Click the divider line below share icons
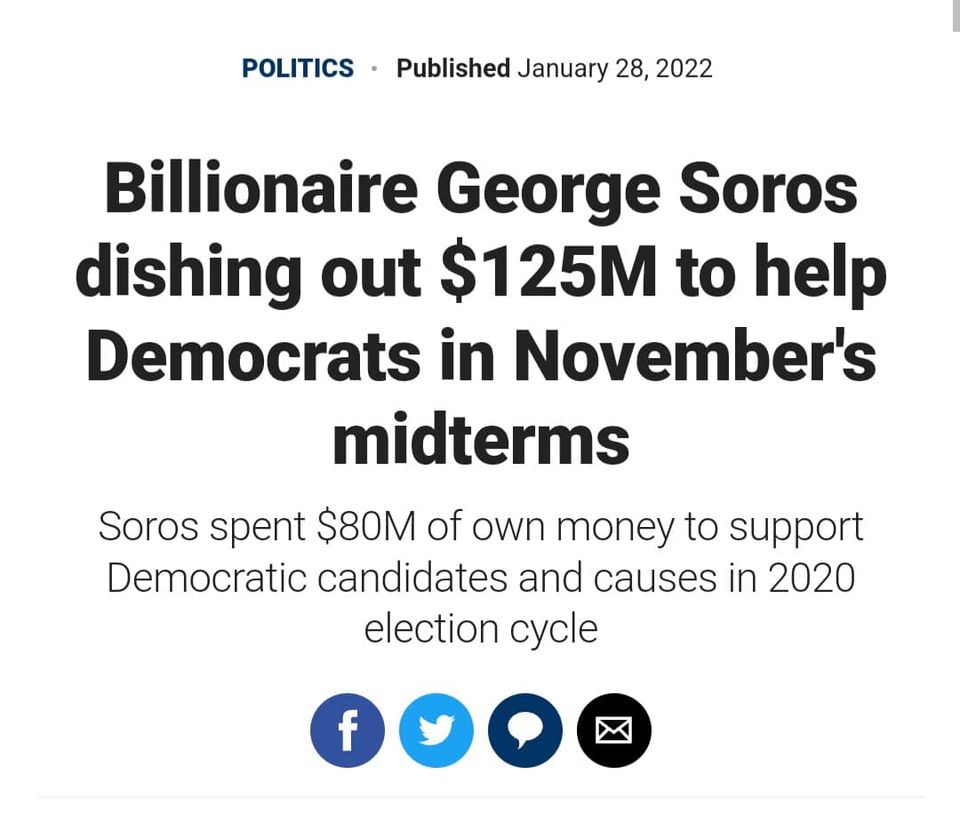 [x=480, y=797]
